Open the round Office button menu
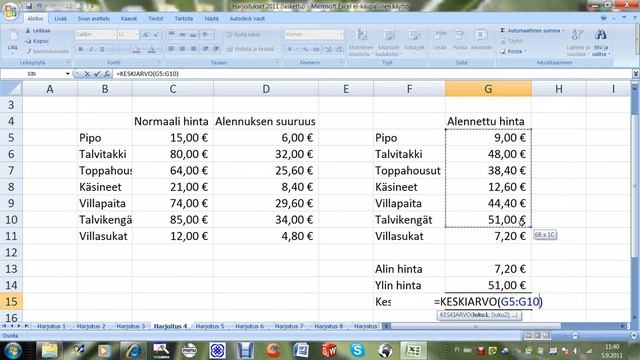Viewport: 640px width, 360px height. tap(11, 10)
